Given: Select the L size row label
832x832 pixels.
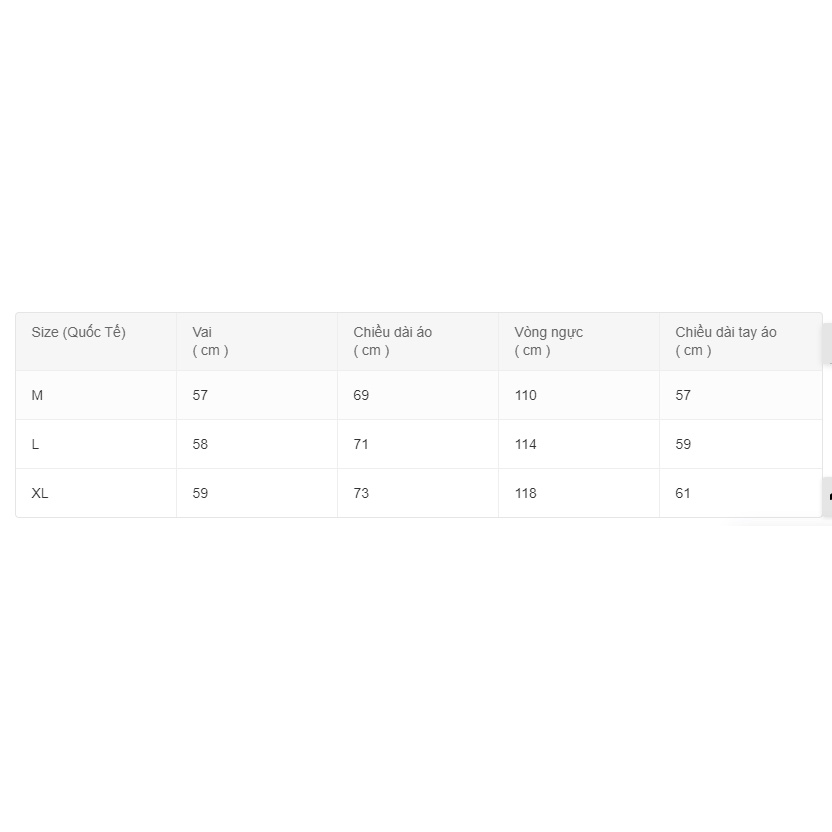Looking at the screenshot, I should point(36,444).
